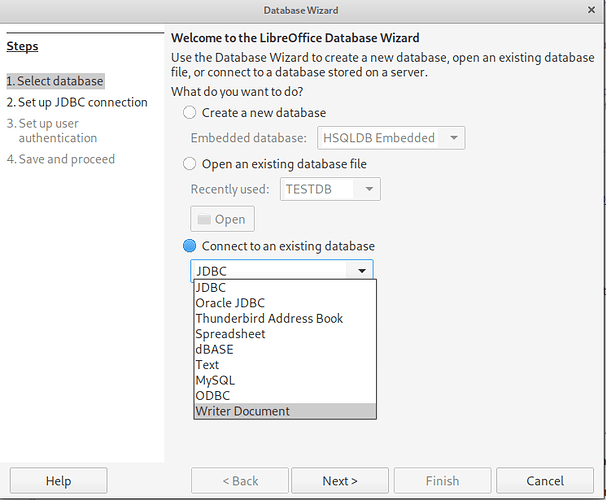Image resolution: width=606 pixels, height=500 pixels.
Task: Click the Cancel button
Action: (x=545, y=481)
